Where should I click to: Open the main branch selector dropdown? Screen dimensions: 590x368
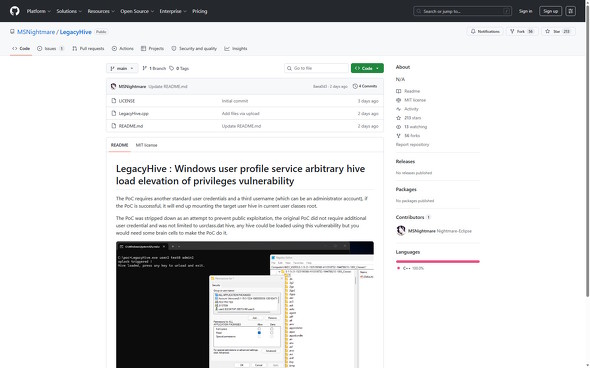(122, 68)
